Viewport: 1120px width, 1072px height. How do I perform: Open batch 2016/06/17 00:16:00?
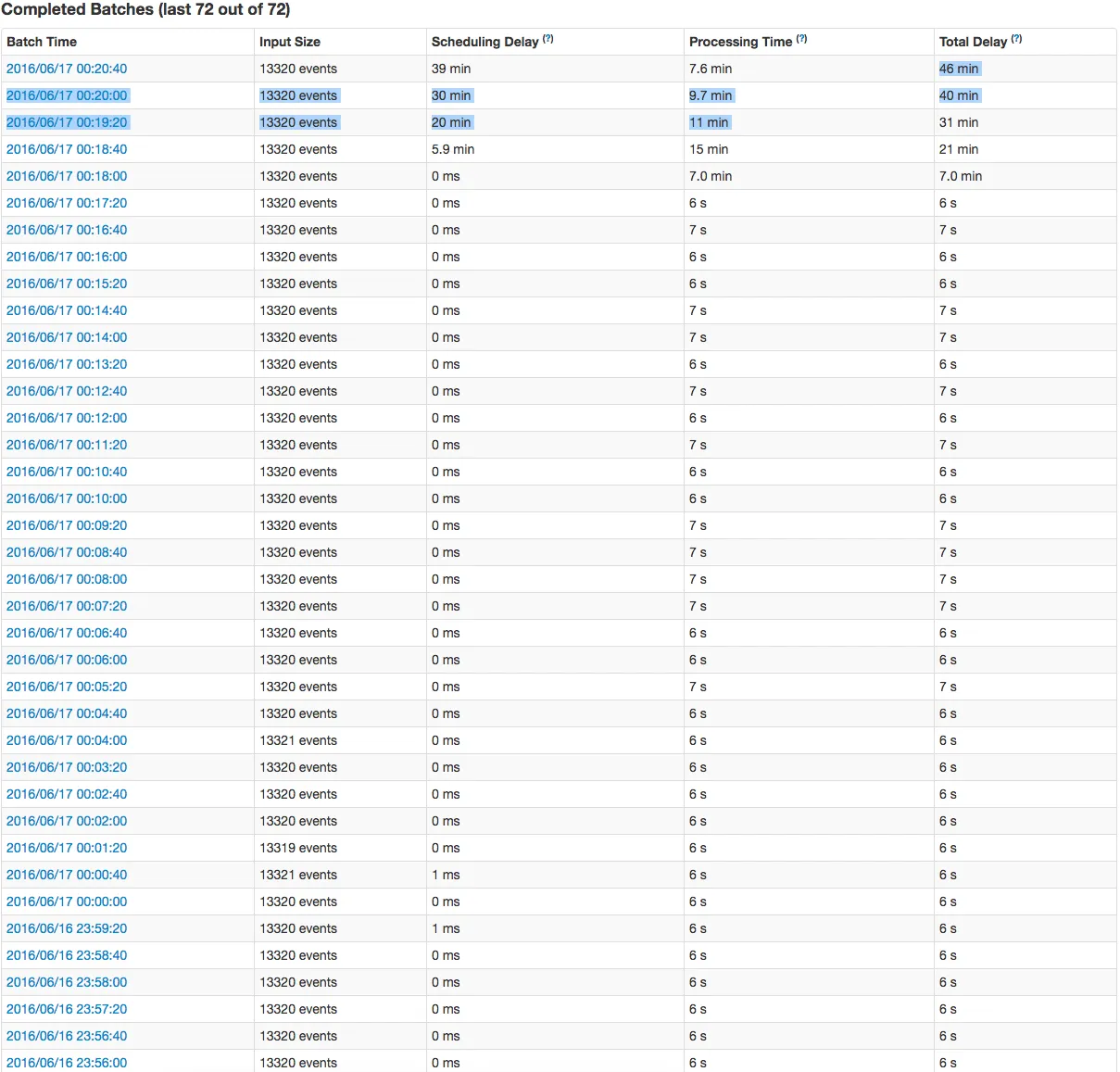click(x=67, y=257)
